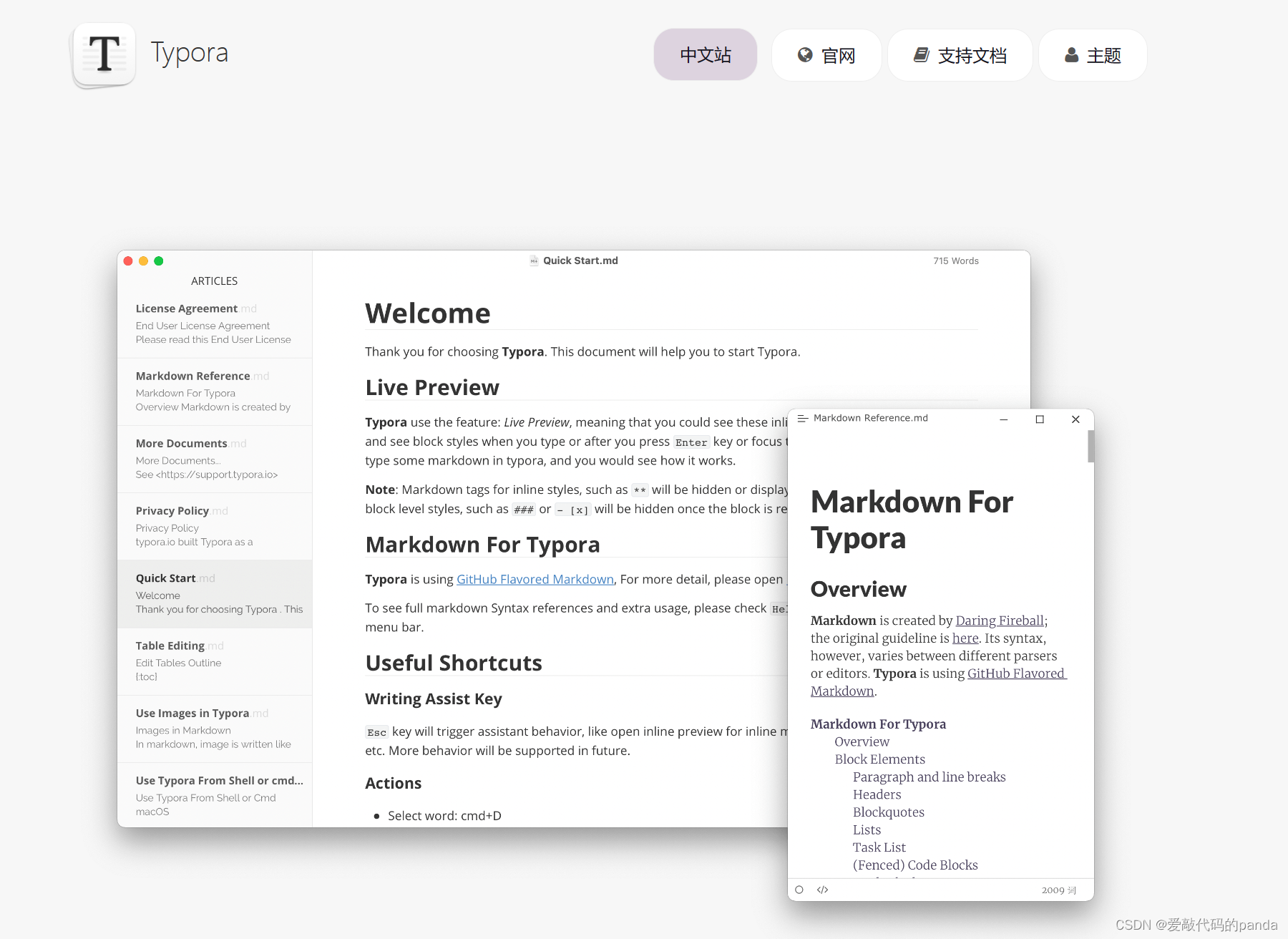Follow the Daring Fireball link

1000,621
